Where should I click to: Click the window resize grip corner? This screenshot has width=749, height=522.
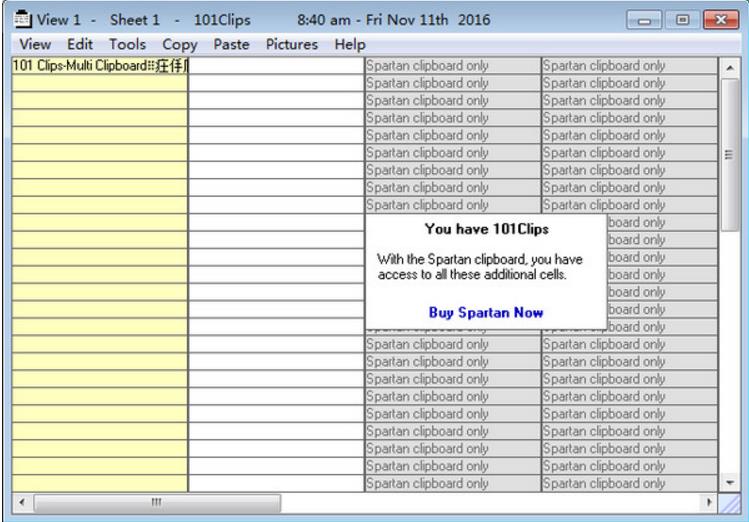(729, 503)
